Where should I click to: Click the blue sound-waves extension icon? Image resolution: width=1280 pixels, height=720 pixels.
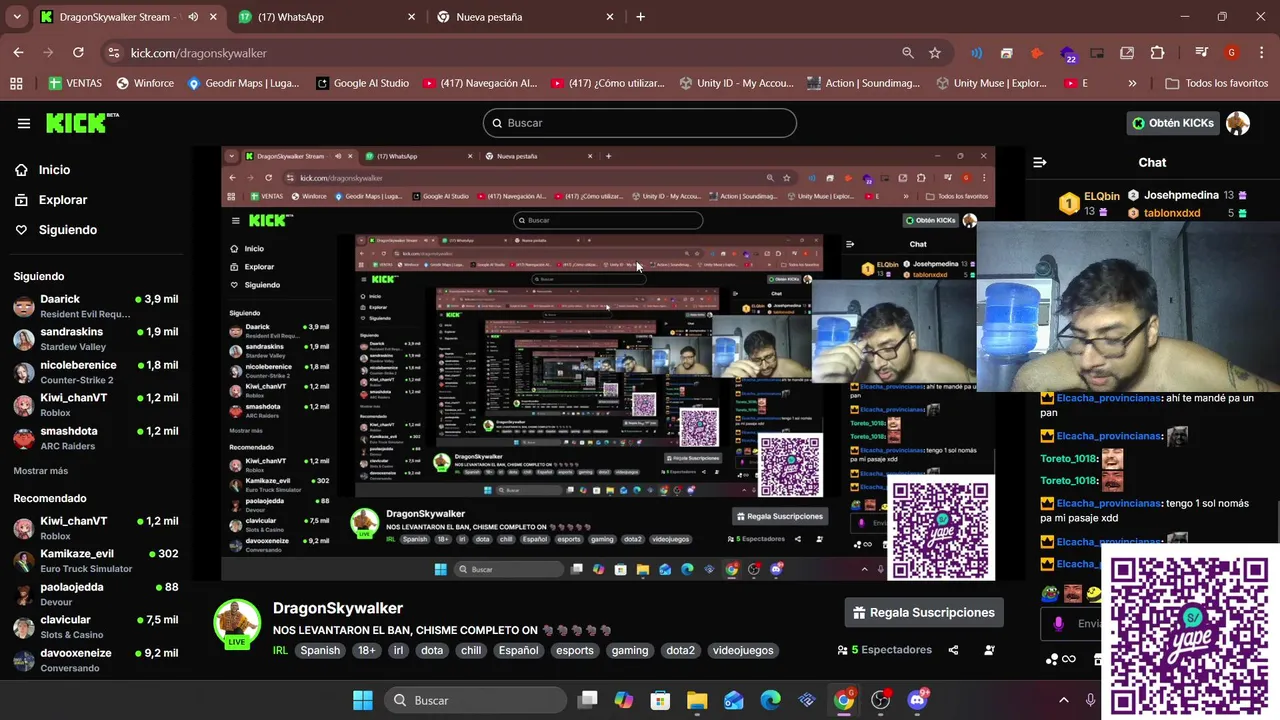pos(976,53)
